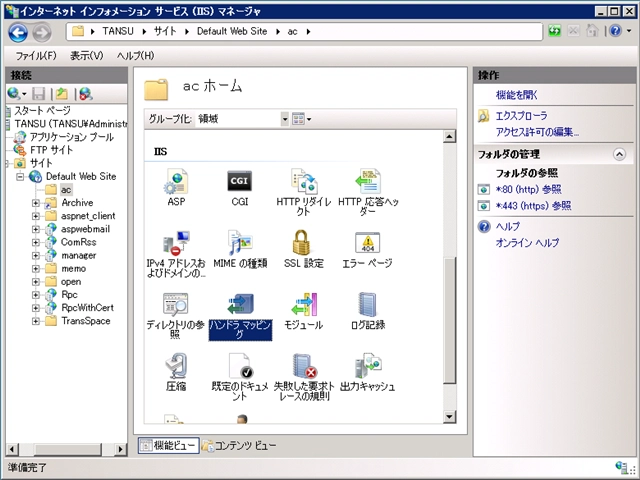Click the TANSU breadcrumb in address bar
This screenshot has height=480, width=640.
click(118, 31)
